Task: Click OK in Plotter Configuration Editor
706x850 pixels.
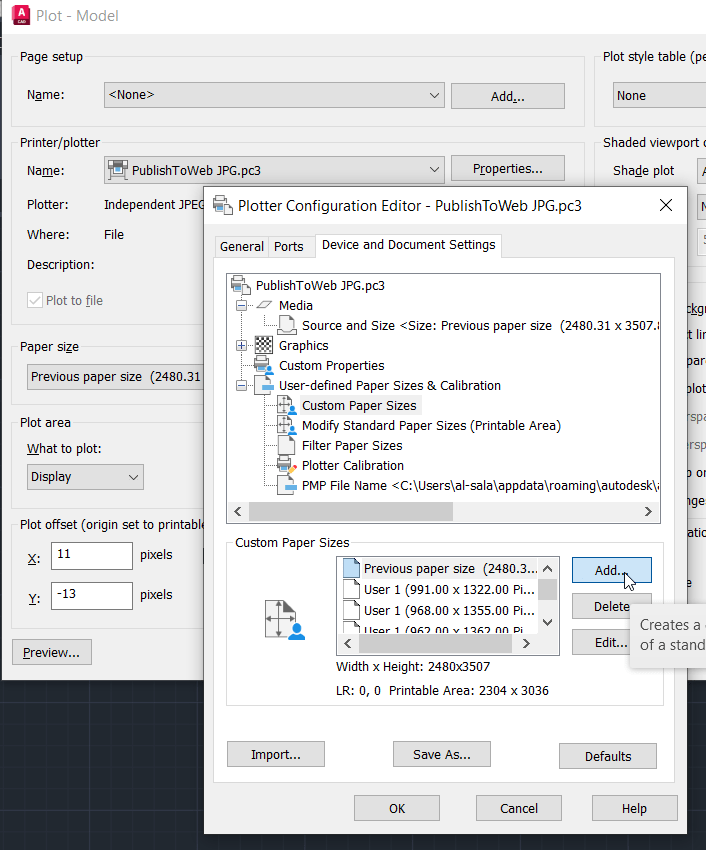Action: pos(397,808)
